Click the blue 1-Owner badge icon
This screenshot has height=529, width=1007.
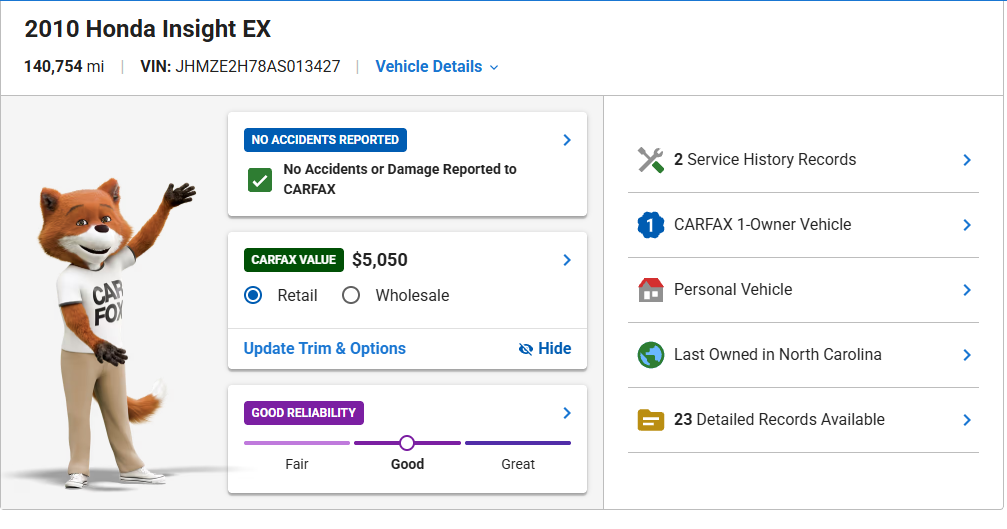tap(650, 225)
